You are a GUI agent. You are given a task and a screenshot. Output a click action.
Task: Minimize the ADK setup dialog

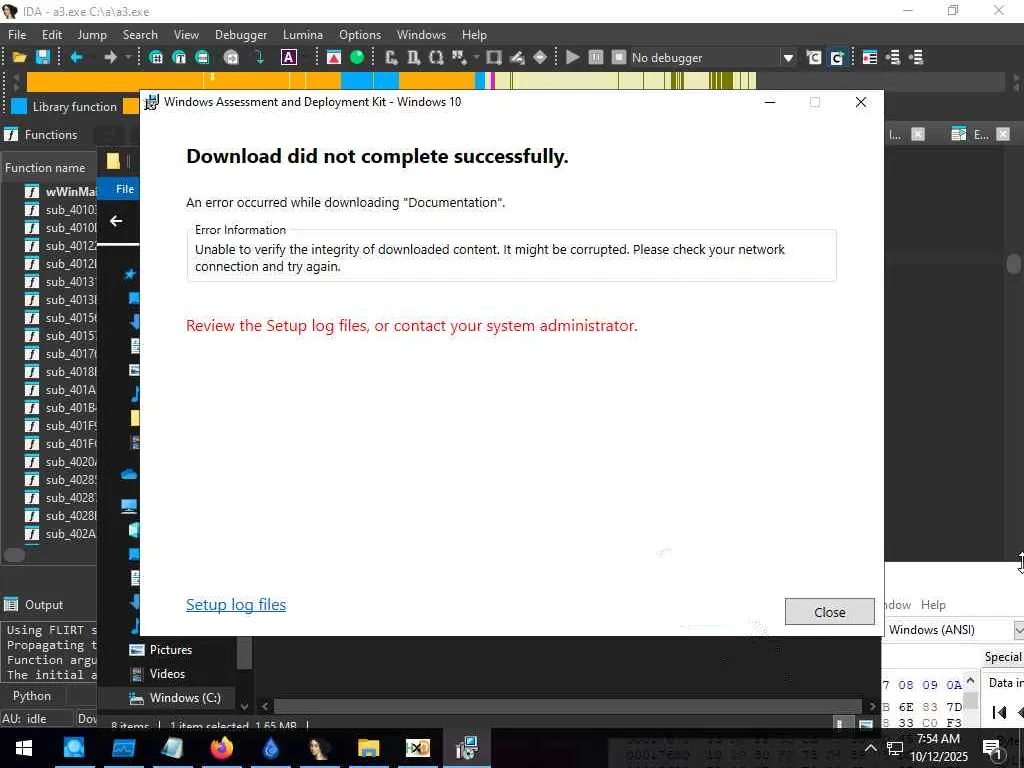(770, 102)
